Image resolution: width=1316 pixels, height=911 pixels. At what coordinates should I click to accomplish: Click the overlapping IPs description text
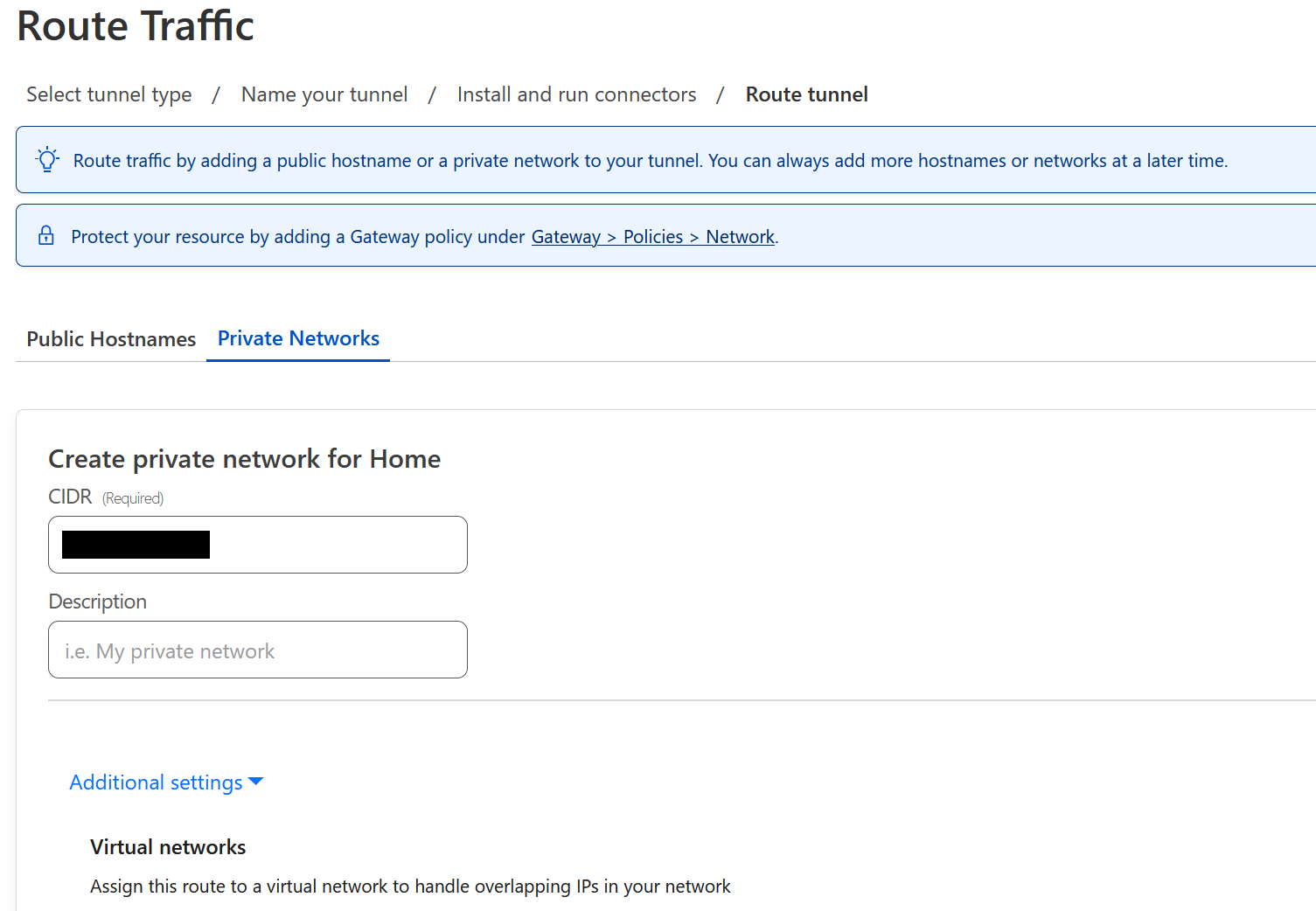[410, 887]
